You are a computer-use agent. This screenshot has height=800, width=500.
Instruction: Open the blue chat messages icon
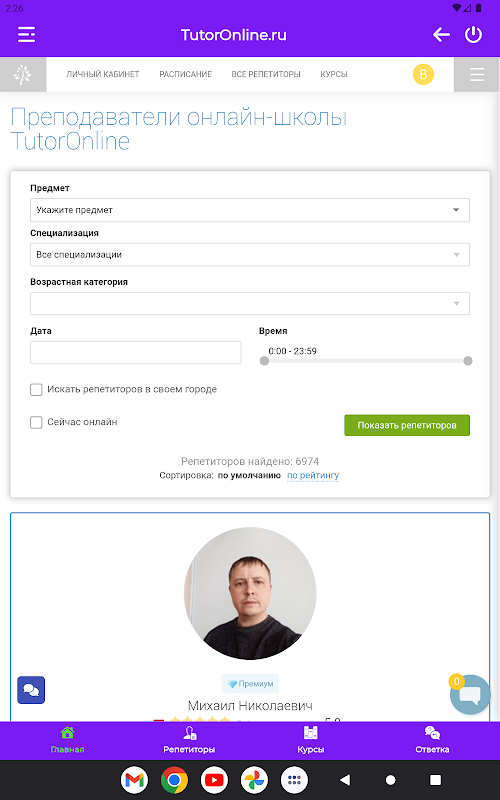click(31, 690)
